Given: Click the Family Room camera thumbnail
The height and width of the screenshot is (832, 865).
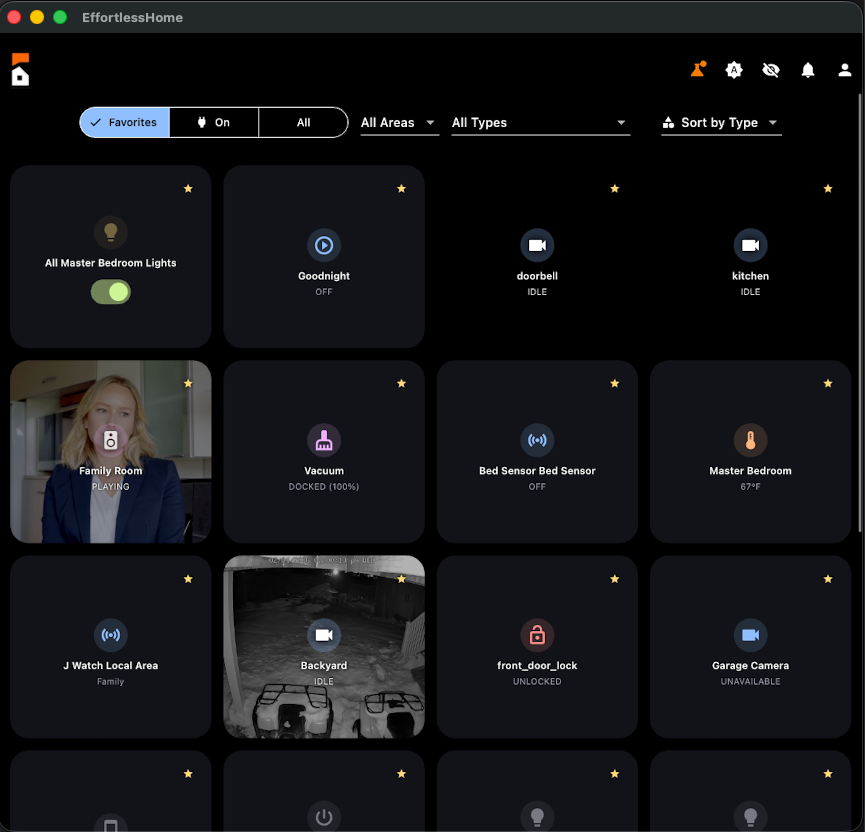Looking at the screenshot, I should point(110,451).
